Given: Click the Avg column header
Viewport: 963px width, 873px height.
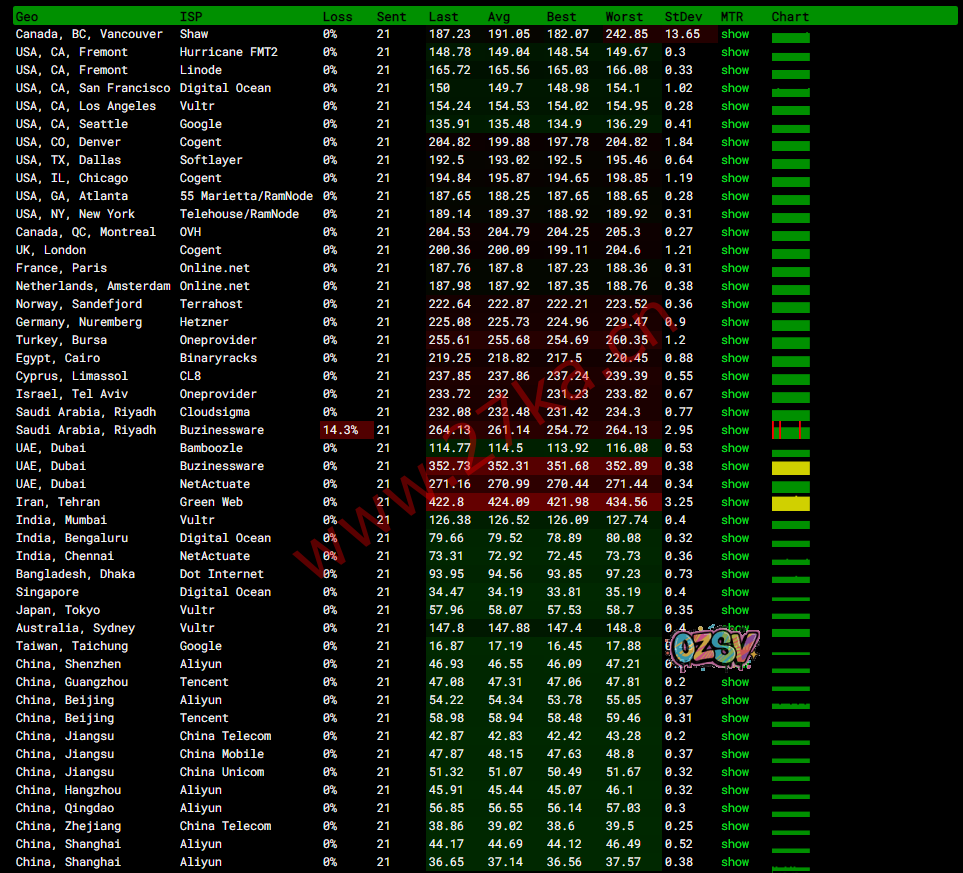Looking at the screenshot, I should [499, 17].
